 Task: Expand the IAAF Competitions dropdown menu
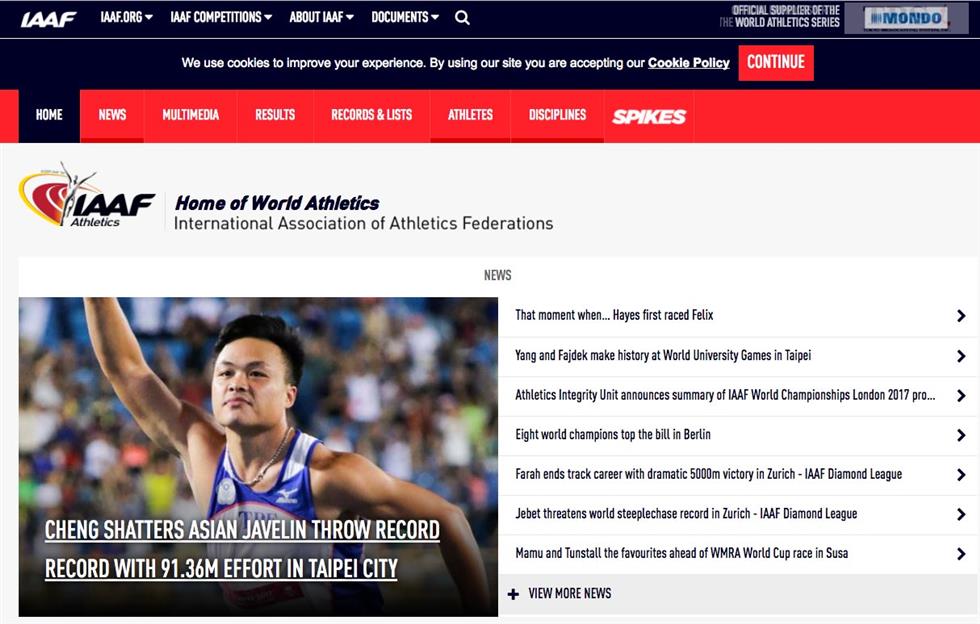(221, 18)
